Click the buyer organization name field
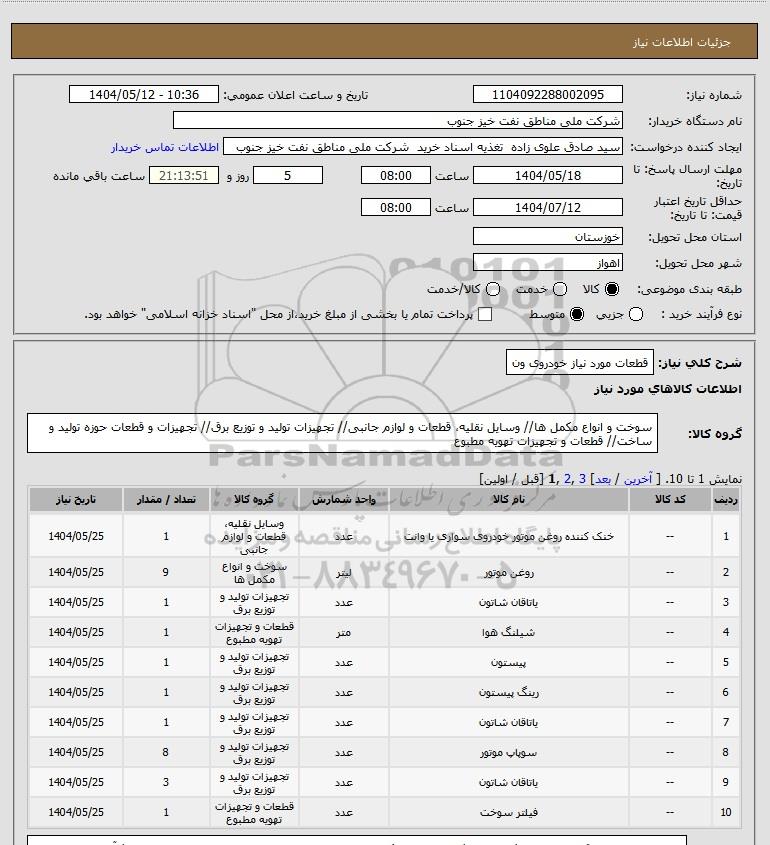Viewport: 770px width, 845px height. (398, 121)
